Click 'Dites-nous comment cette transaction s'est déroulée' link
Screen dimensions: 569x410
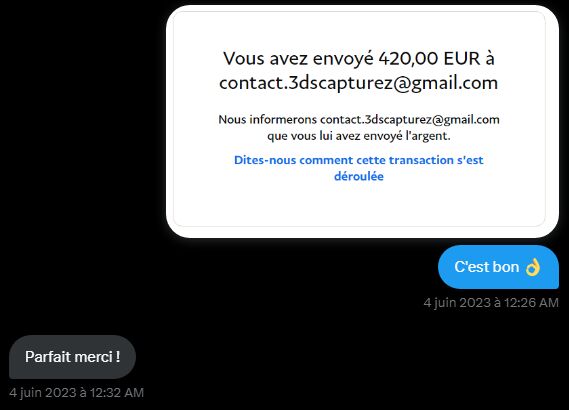pyautogui.click(x=359, y=168)
